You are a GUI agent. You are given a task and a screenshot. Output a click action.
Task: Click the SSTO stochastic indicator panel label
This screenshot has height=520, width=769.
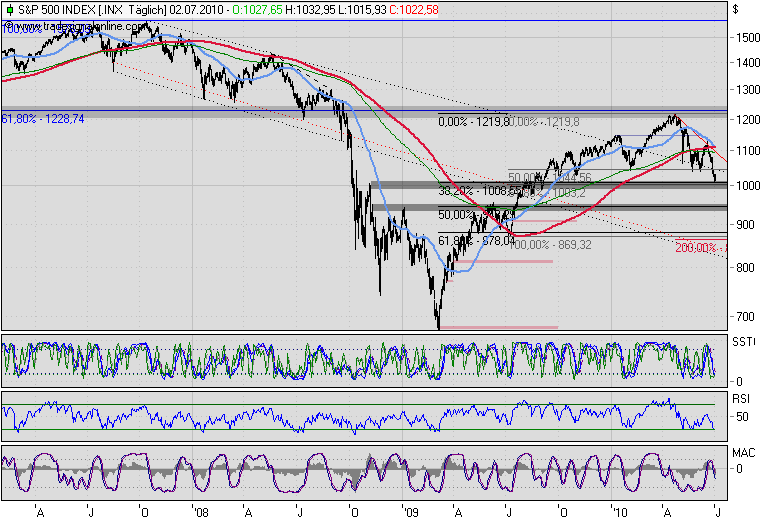click(x=743, y=342)
